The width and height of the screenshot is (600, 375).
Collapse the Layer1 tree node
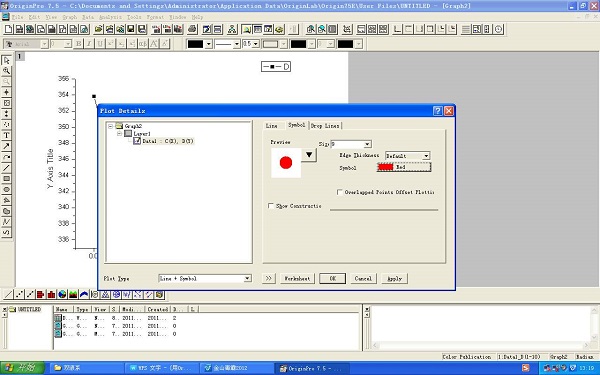tap(119, 134)
